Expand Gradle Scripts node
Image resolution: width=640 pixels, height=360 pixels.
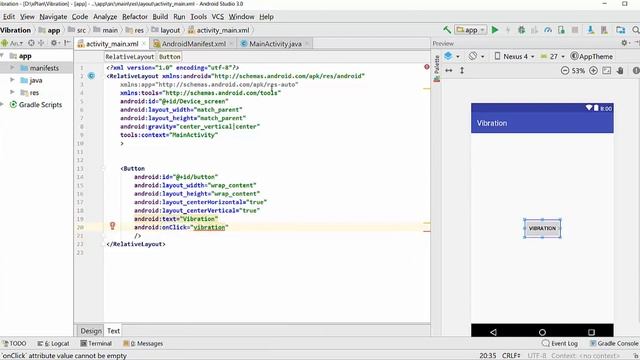coord(2,104)
